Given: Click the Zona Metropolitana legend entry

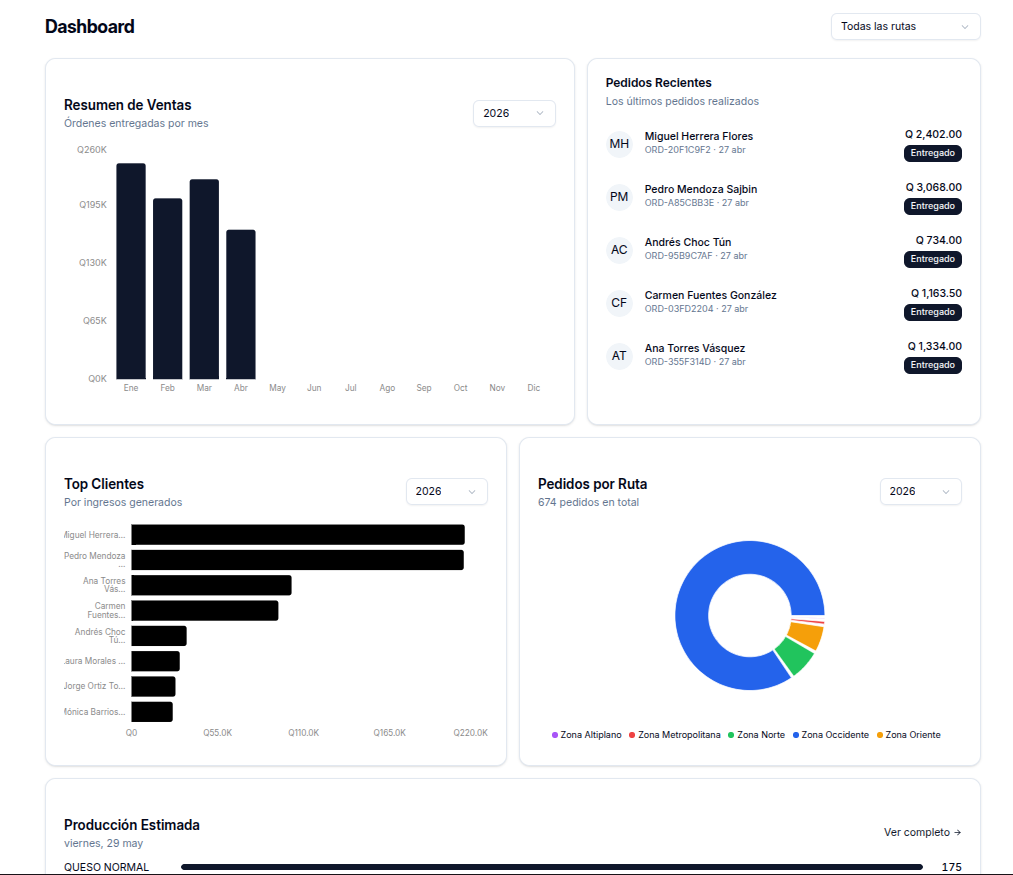Looking at the screenshot, I should [674, 735].
